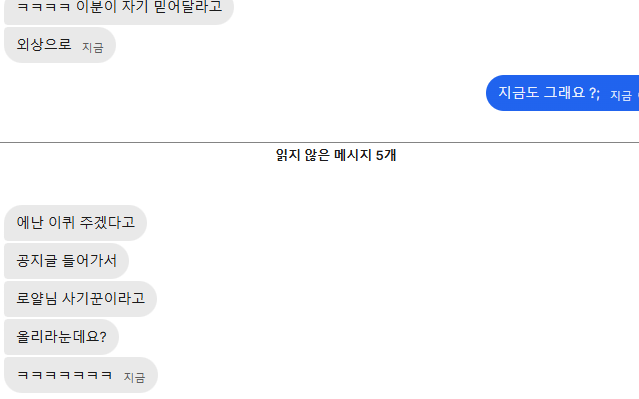
Task: Click the cut-off read indicator after blue bubble timestamp
Action: tap(637, 95)
